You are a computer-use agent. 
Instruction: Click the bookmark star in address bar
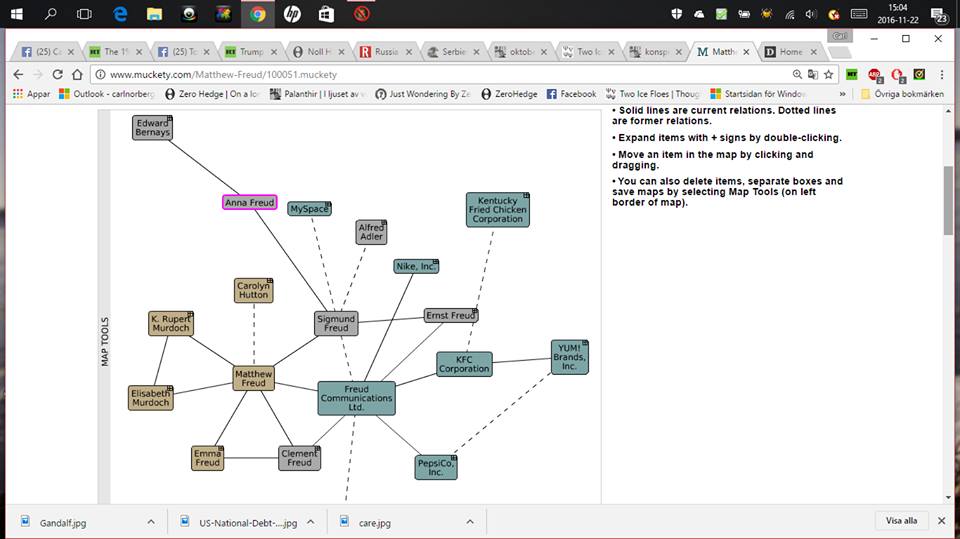coord(828,74)
